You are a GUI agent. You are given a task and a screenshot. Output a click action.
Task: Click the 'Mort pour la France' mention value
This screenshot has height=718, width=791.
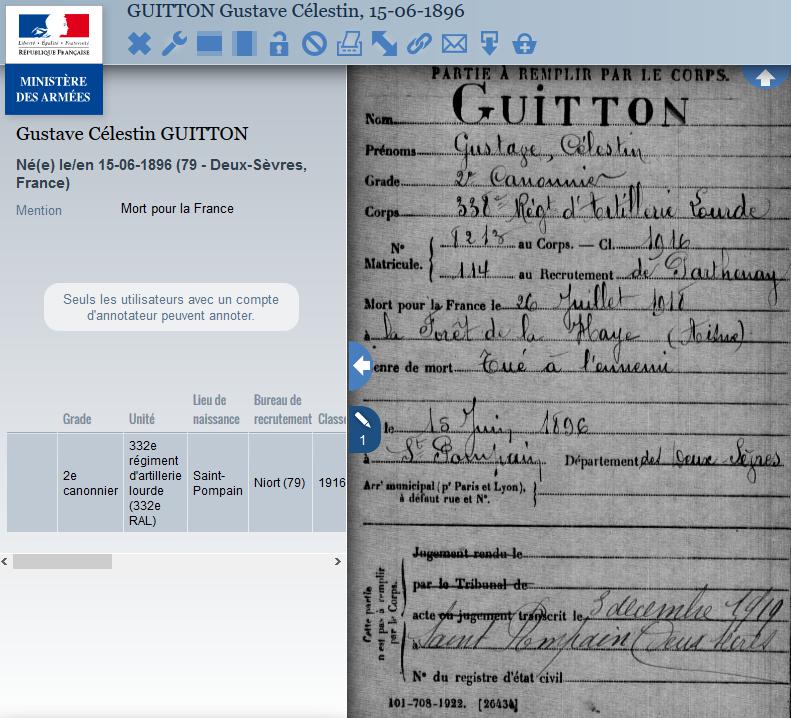[177, 209]
